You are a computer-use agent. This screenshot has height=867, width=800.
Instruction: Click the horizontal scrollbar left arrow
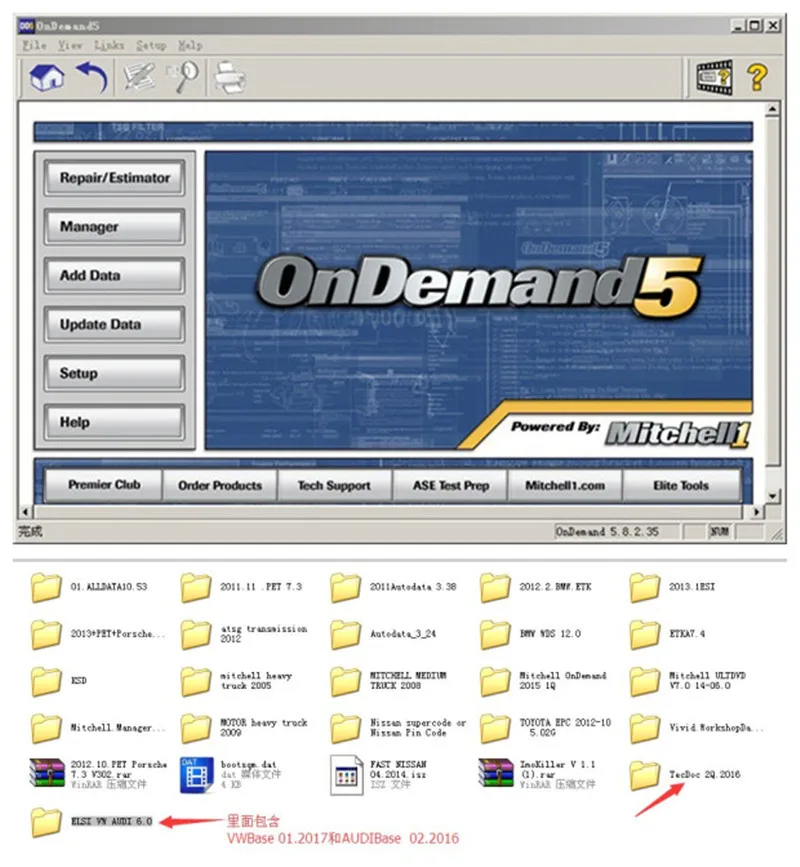(25, 512)
